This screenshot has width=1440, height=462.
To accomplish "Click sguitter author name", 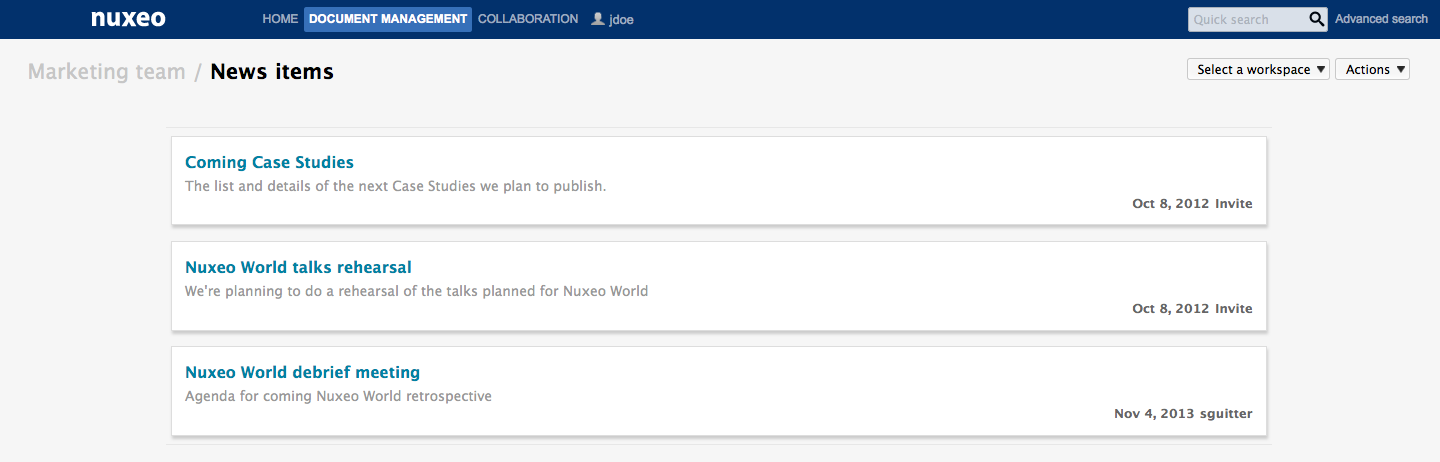I will pos(1225,413).
